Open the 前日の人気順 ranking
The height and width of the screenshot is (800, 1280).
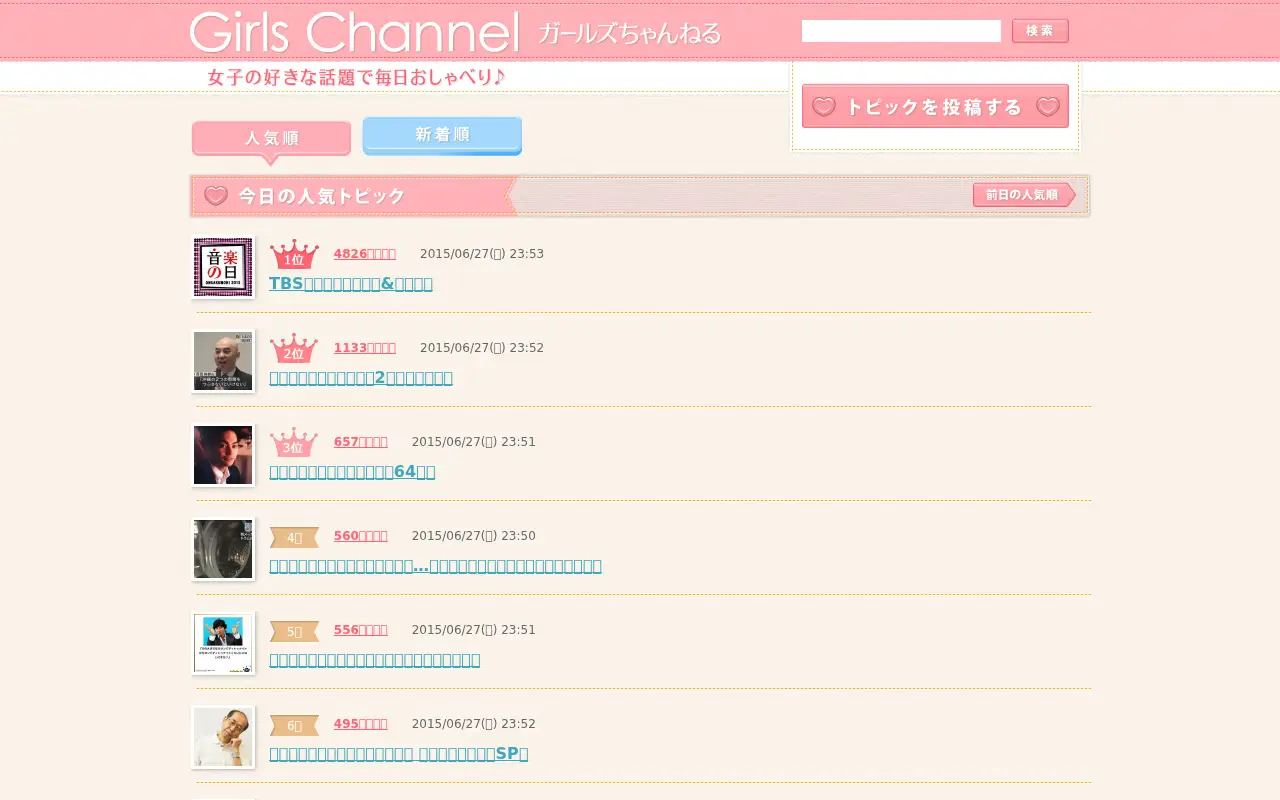[x=1023, y=195]
